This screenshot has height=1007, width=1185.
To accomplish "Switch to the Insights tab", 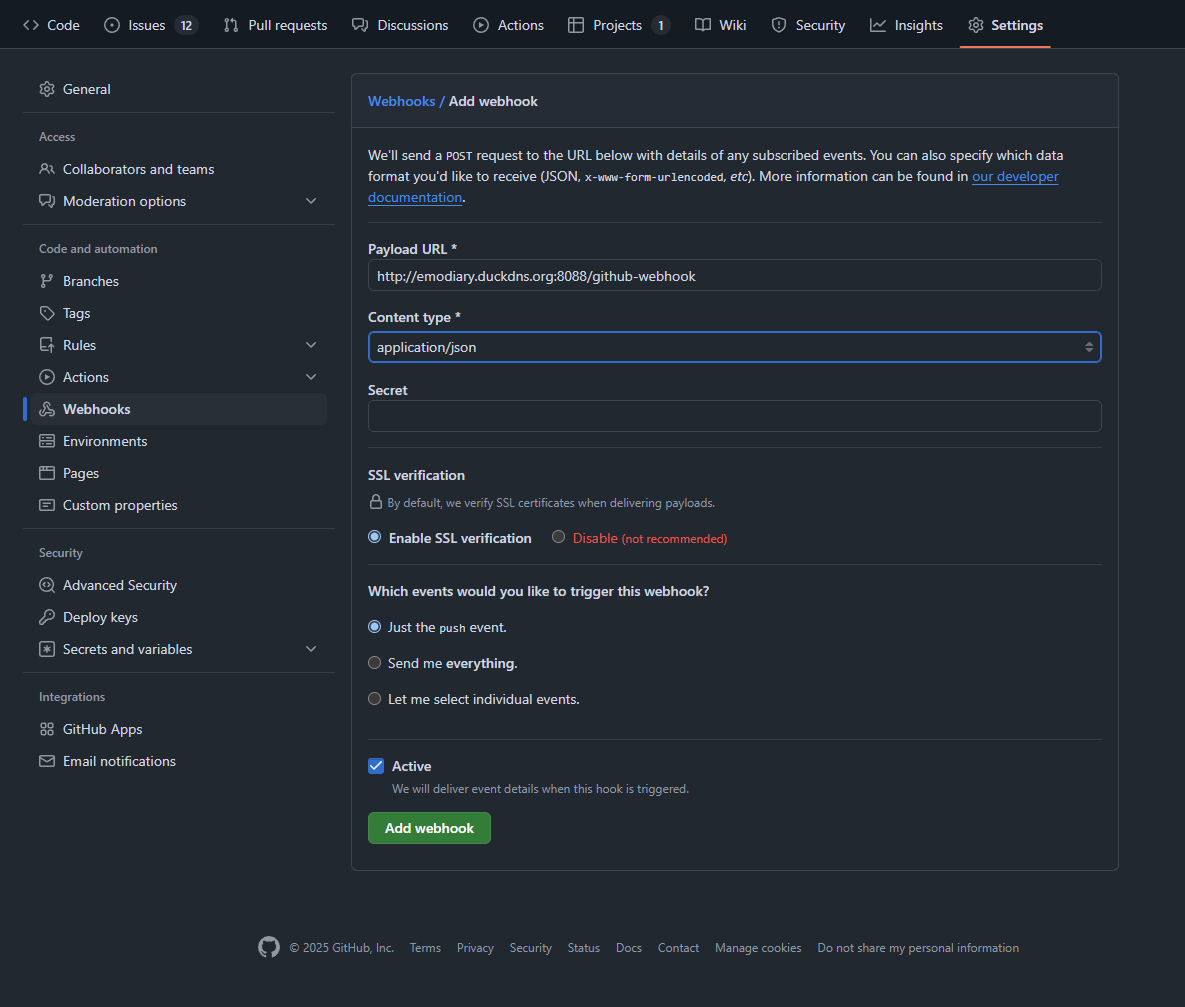I will [906, 24].
